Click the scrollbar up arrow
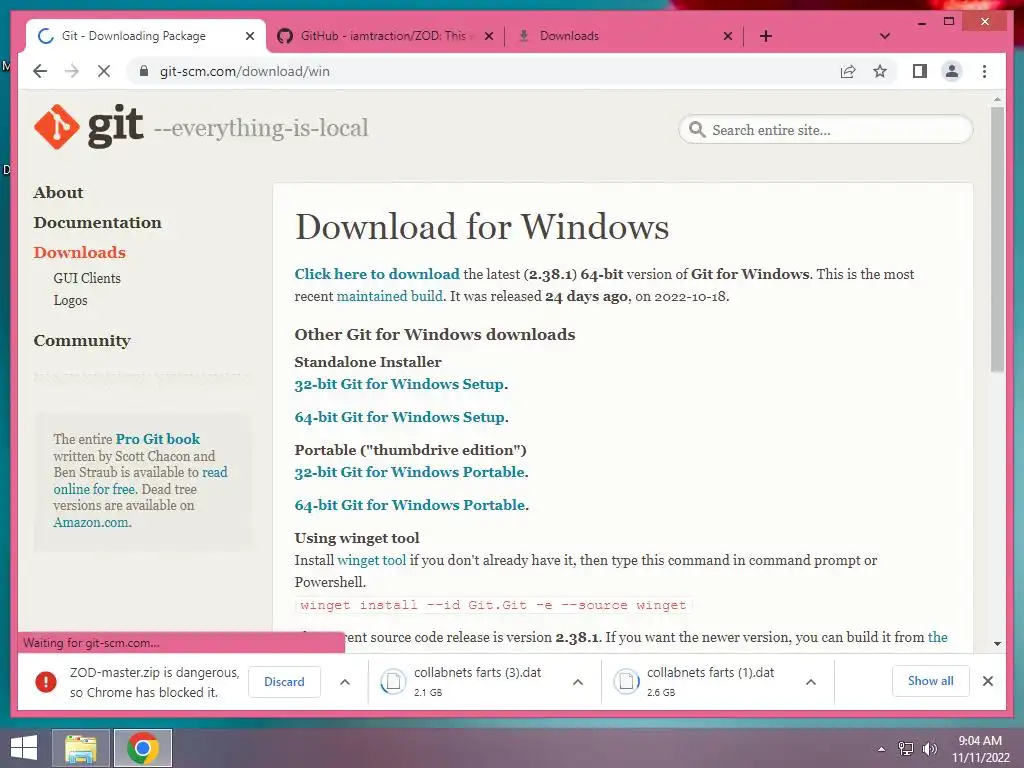 (x=997, y=100)
